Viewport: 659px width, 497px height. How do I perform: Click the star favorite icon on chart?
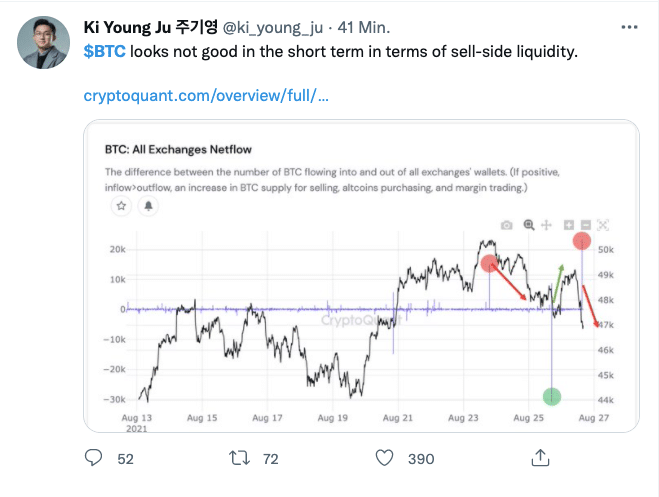[x=122, y=205]
